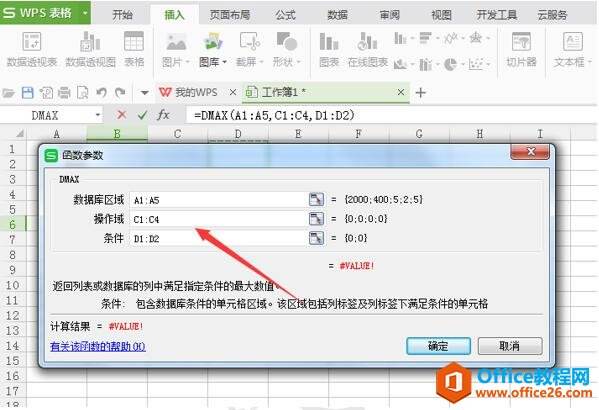The image size is (599, 410).
Task: Collapse dialog via 数据库区域 range selector icon
Action: click(x=316, y=199)
